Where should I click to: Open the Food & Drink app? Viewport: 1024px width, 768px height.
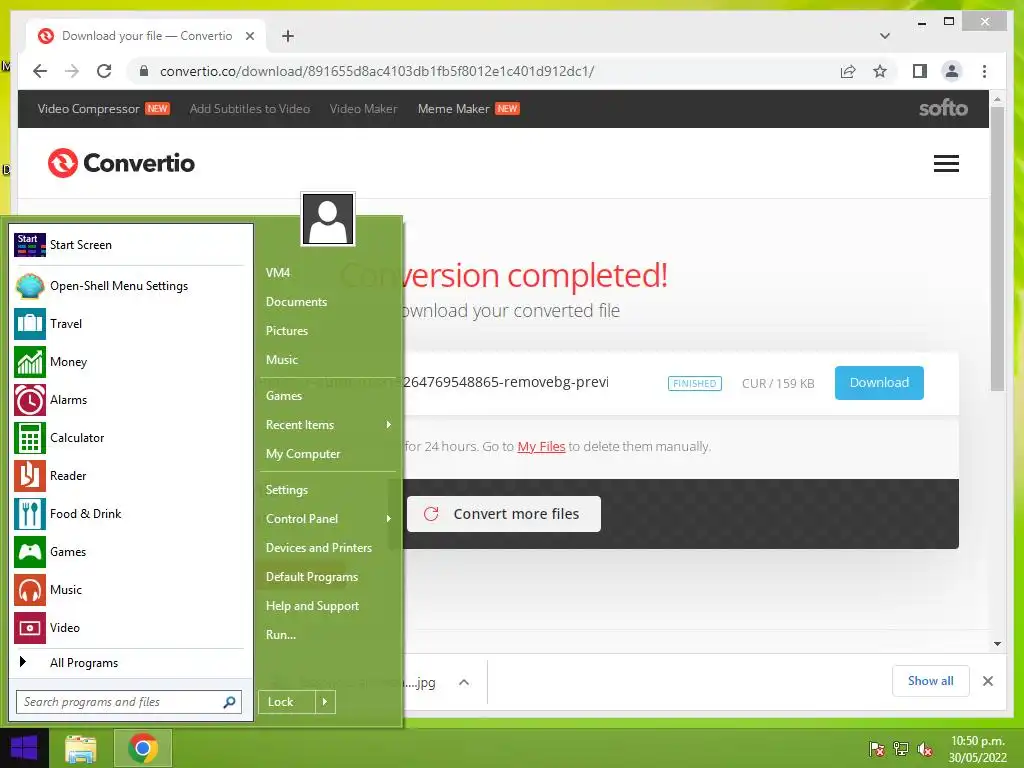click(85, 513)
